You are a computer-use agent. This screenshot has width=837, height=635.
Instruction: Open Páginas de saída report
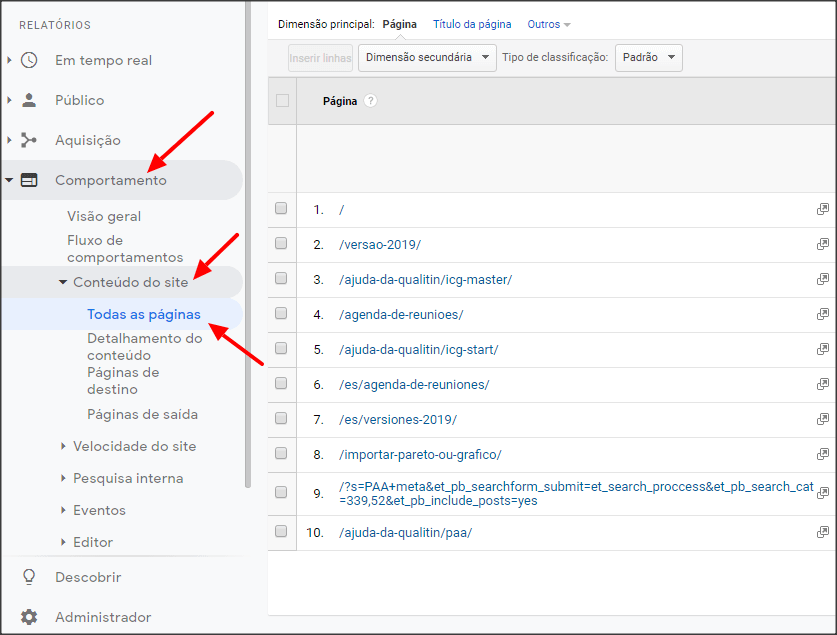point(143,415)
